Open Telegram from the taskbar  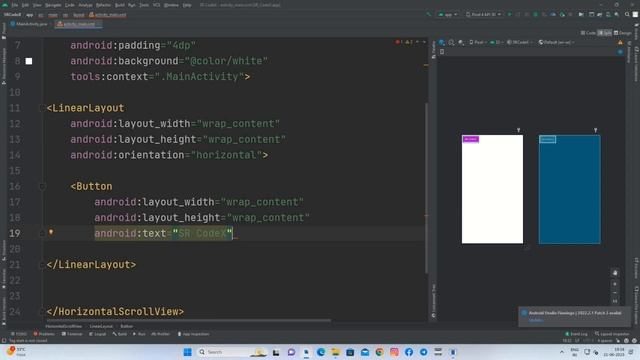tap(424, 352)
